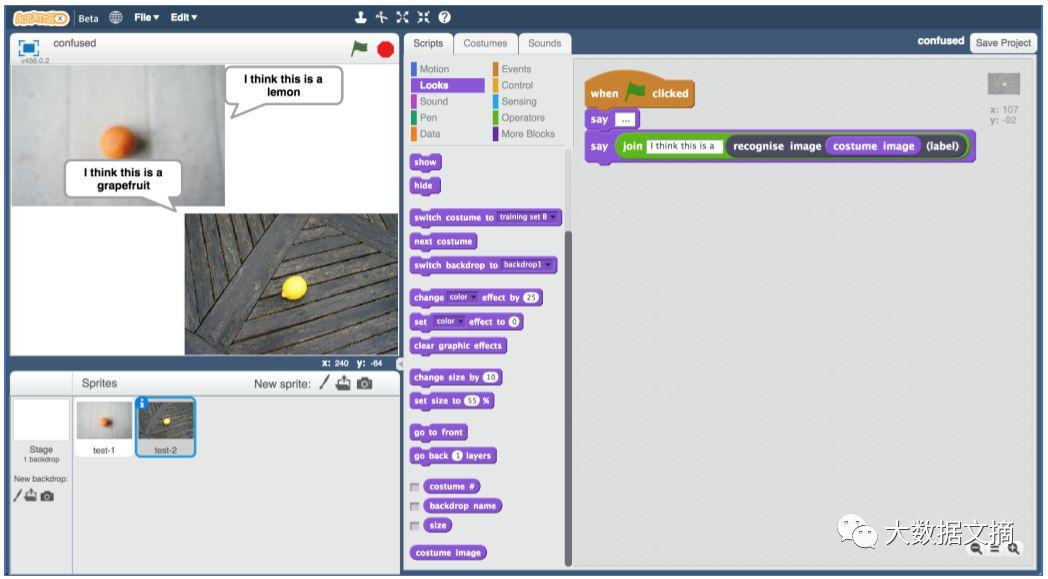This screenshot has width=1048, height=579.
Task: Open the File menu
Action: point(146,17)
